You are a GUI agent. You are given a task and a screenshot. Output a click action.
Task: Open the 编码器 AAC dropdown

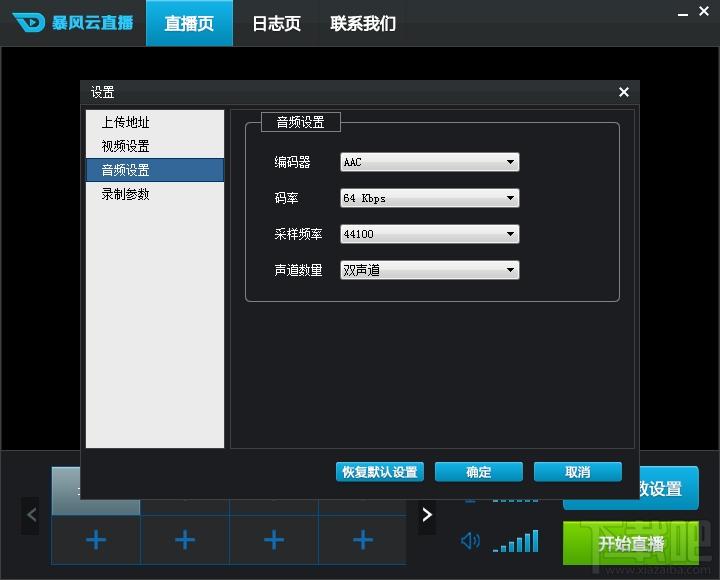click(430, 162)
